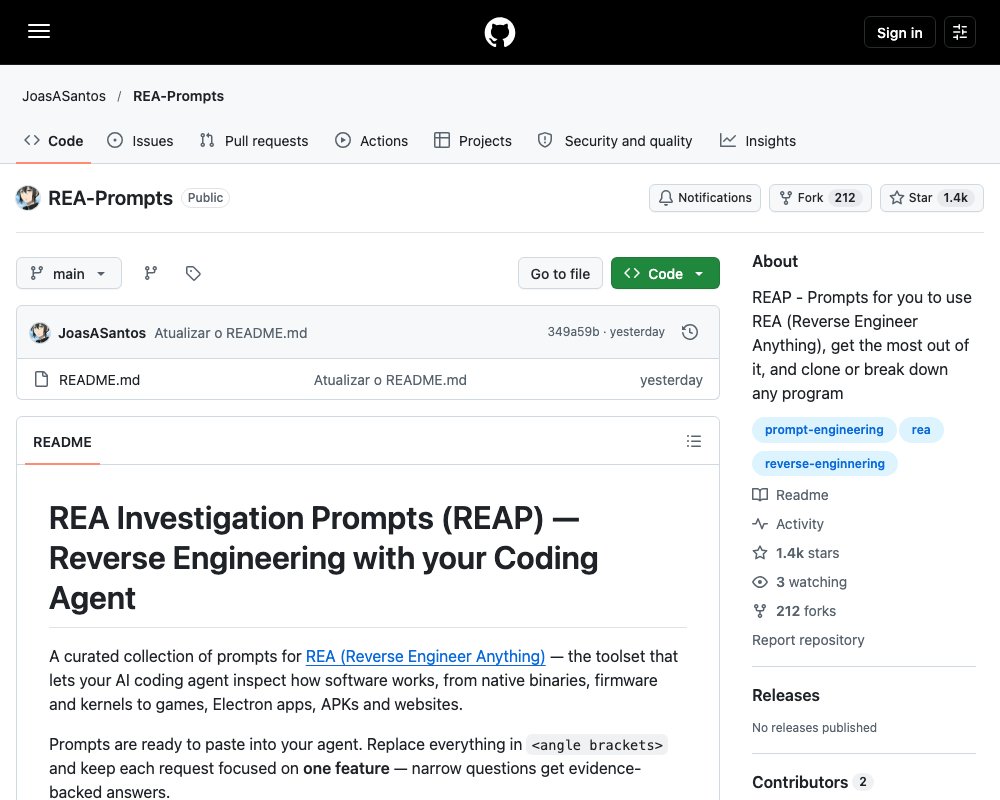Select the README tab header
Image resolution: width=1000 pixels, height=800 pixels.
click(62, 442)
